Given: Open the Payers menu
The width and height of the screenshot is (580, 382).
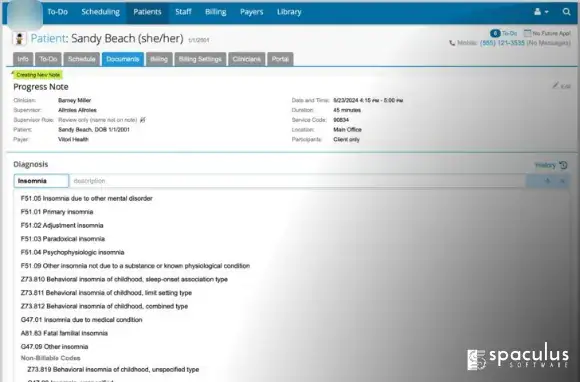Looking at the screenshot, I should tap(252, 12).
